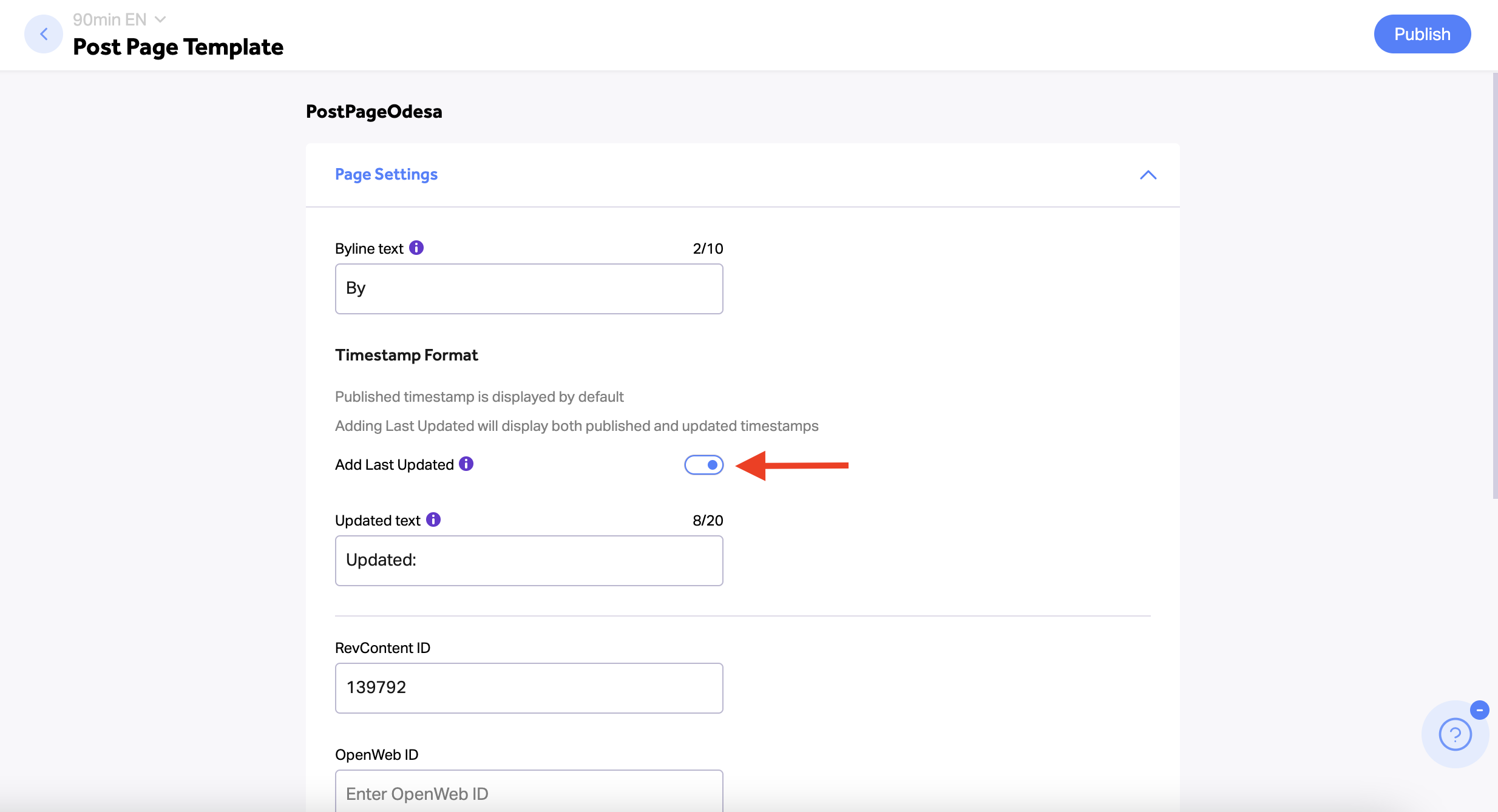Open the Byline text info icon
1498x812 pixels.
pyautogui.click(x=416, y=248)
